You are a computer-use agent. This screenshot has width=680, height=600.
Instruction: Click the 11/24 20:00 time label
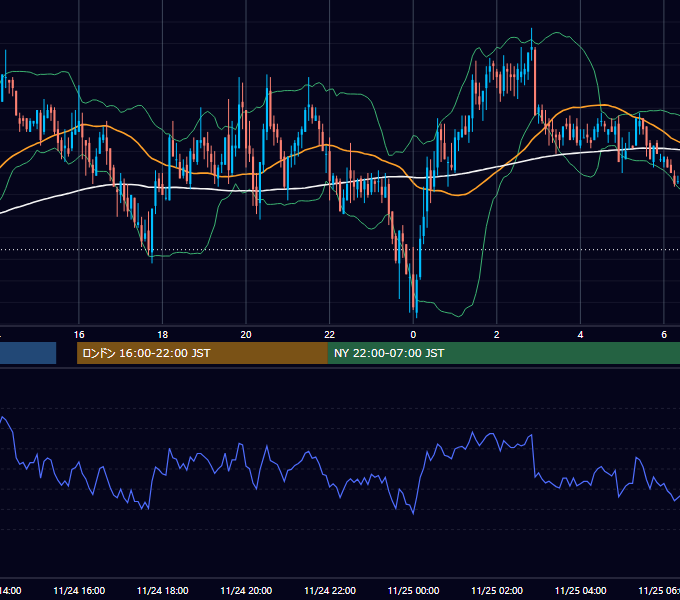[246, 590]
